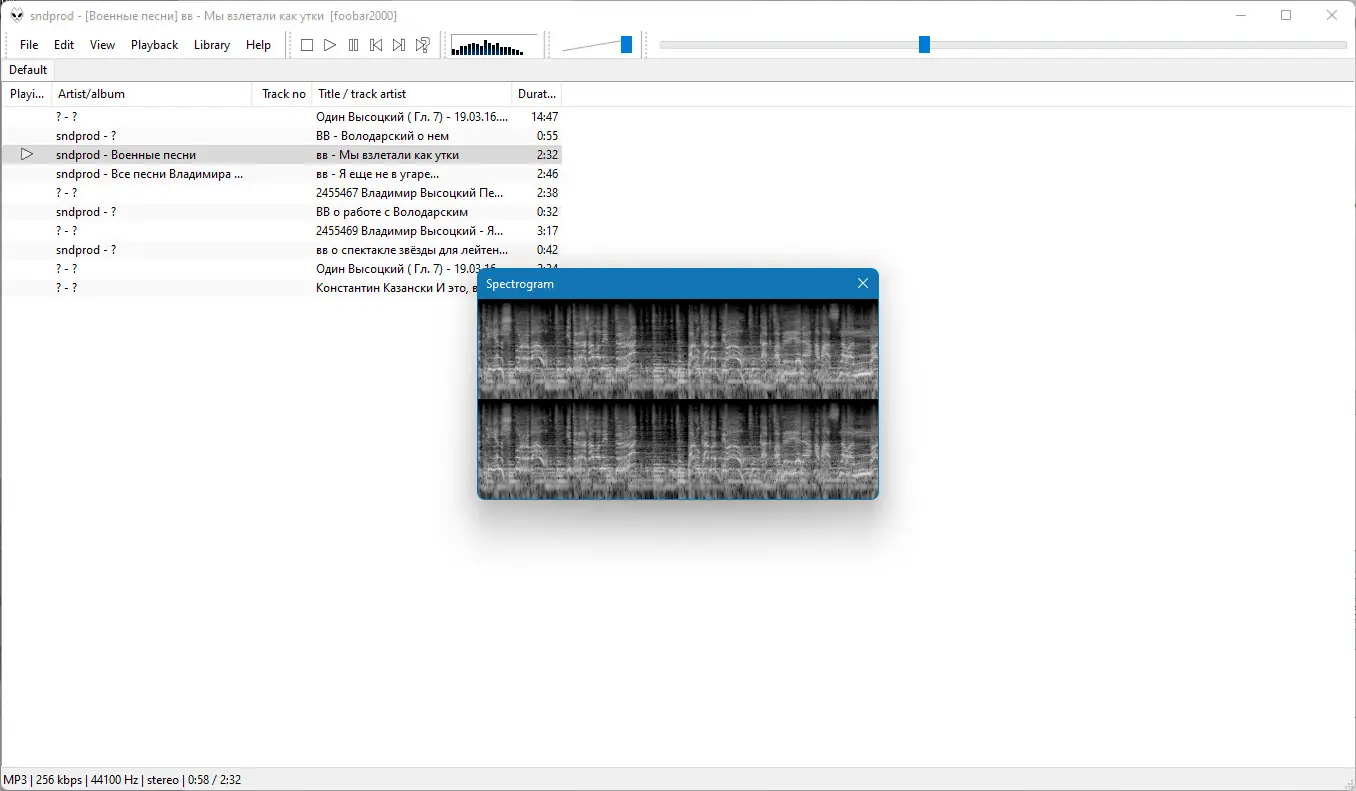Click the 2:38 duration cell
This screenshot has width=1356, height=791.
click(x=547, y=193)
